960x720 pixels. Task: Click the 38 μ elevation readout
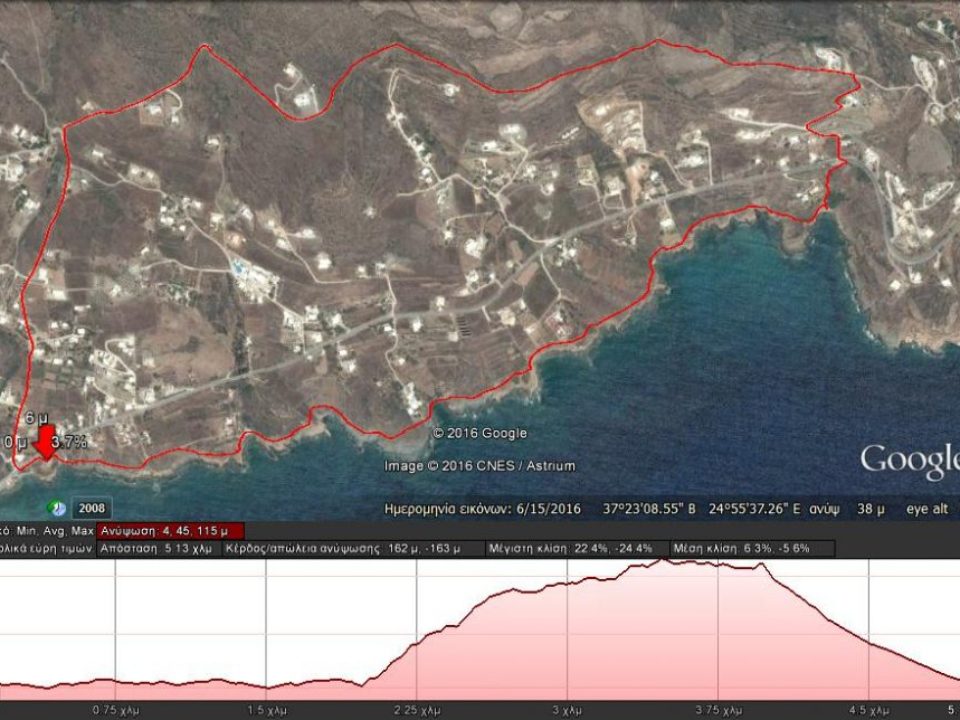[x=871, y=509]
